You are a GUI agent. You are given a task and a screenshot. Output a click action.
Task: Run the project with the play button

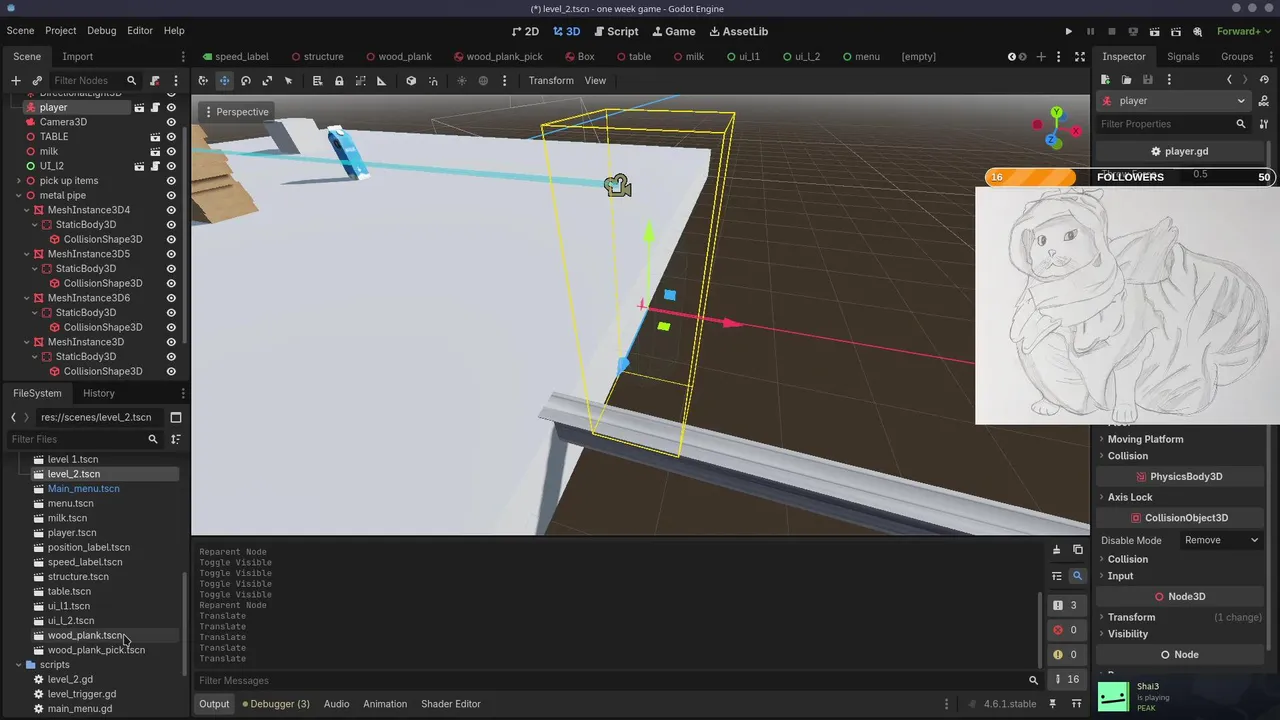pyautogui.click(x=1069, y=31)
